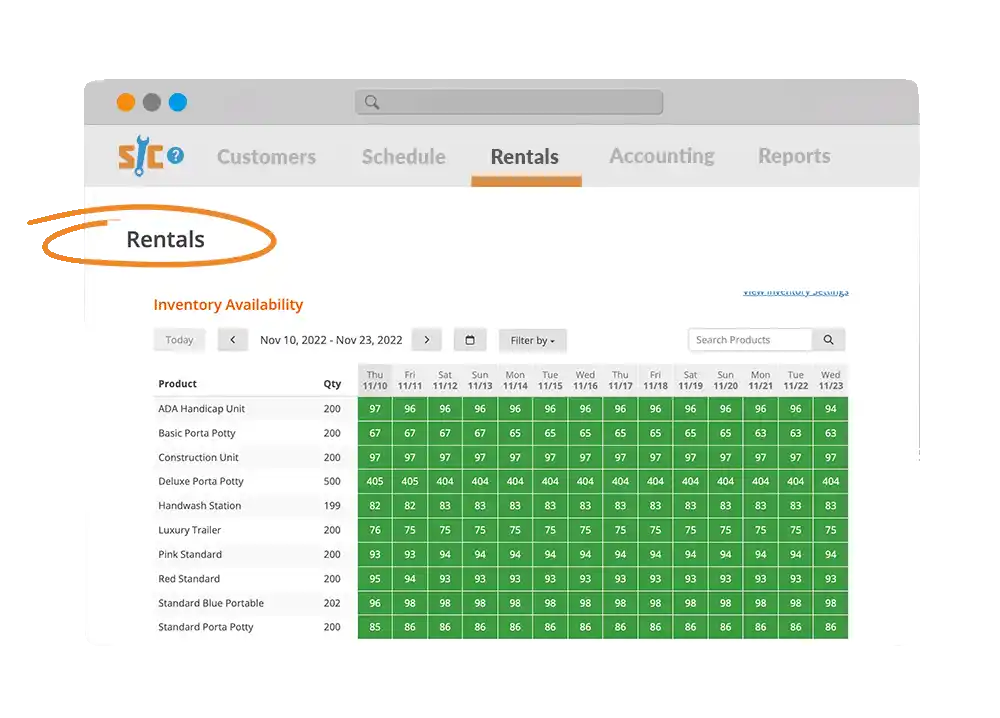Viewport: 1000px width, 718px height.
Task: Click the Today button
Action: tap(179, 340)
